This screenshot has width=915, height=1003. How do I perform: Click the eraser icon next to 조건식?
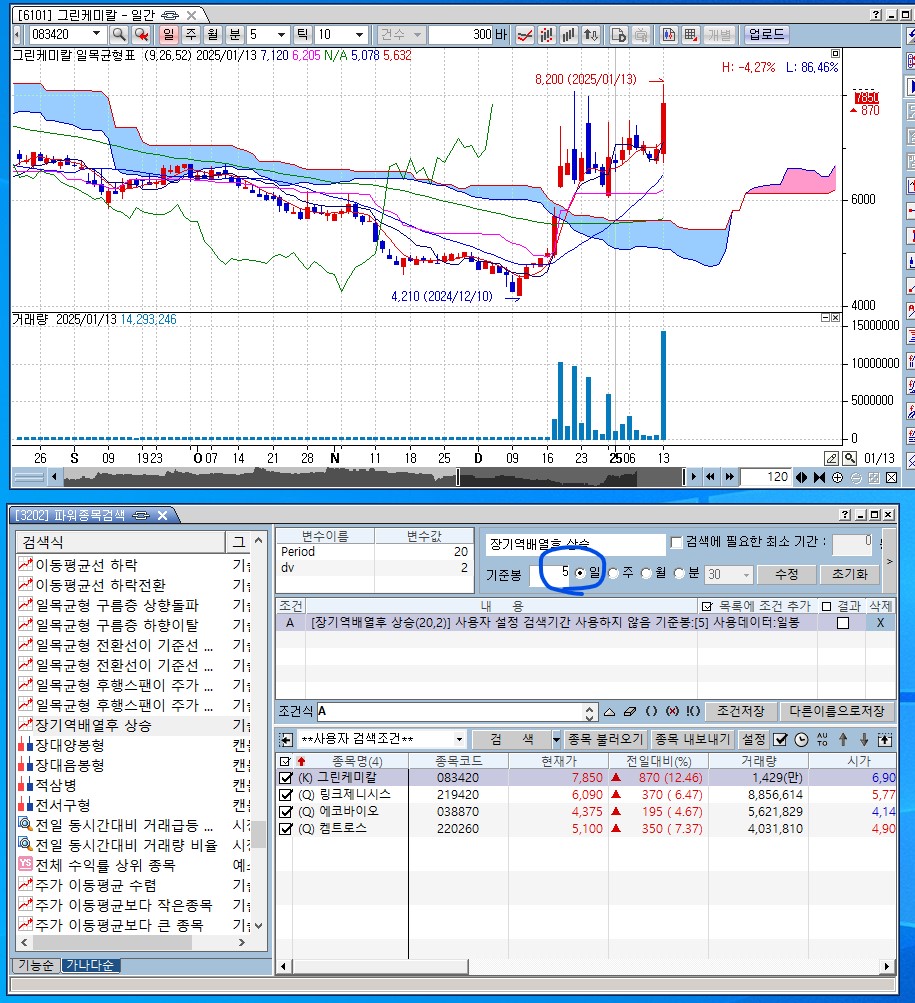pyautogui.click(x=629, y=712)
